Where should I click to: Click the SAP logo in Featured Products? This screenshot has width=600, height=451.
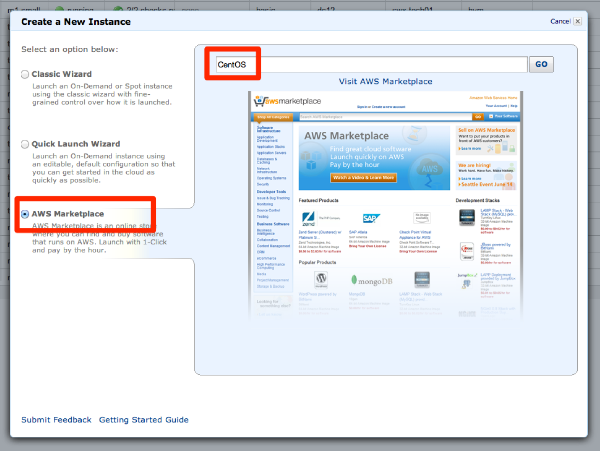point(371,218)
